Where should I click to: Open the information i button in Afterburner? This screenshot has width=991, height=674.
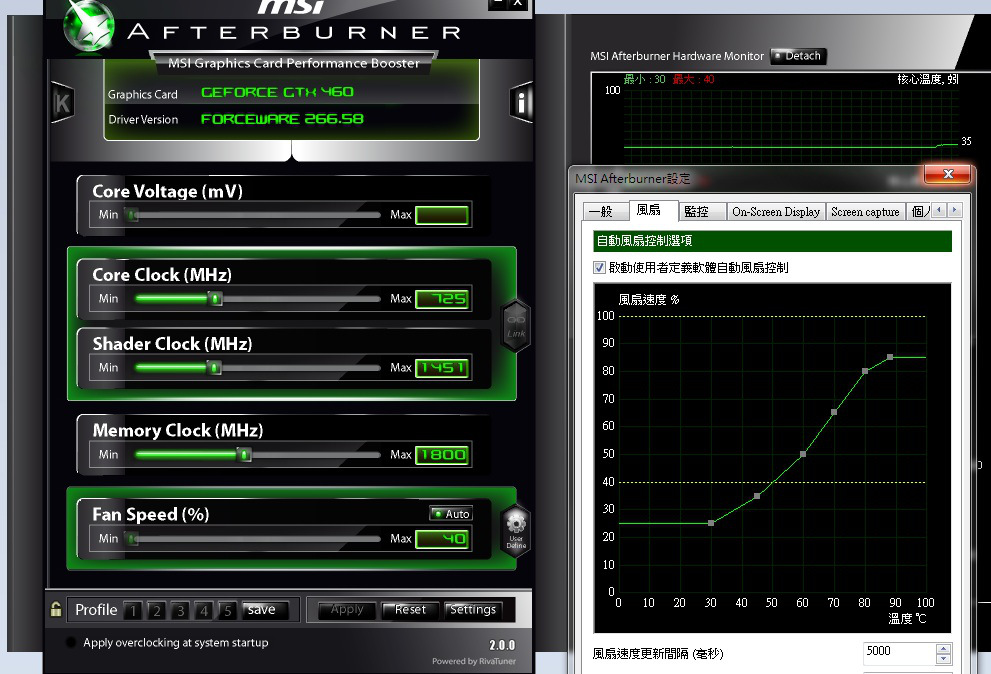click(521, 102)
